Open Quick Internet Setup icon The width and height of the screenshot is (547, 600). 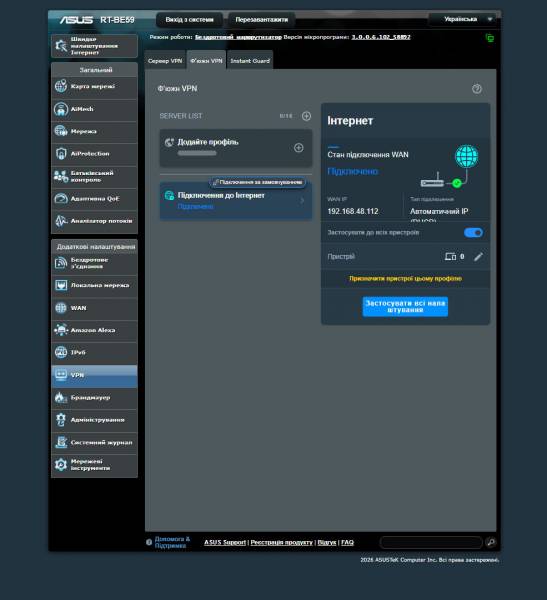(x=61, y=46)
